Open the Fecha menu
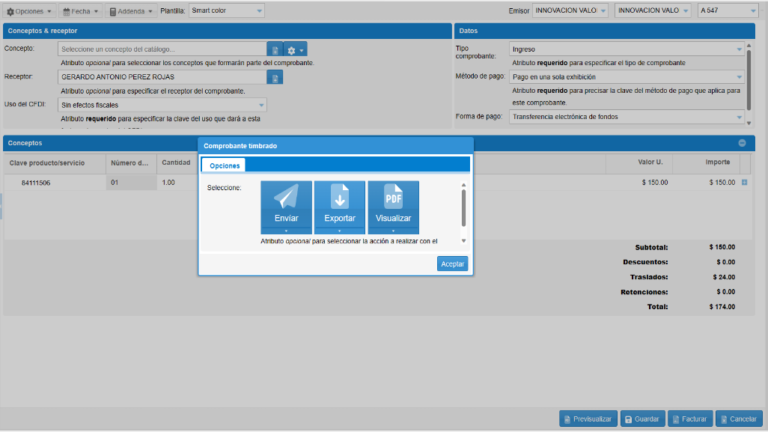This screenshot has width=768, height=432. pyautogui.click(x=80, y=11)
